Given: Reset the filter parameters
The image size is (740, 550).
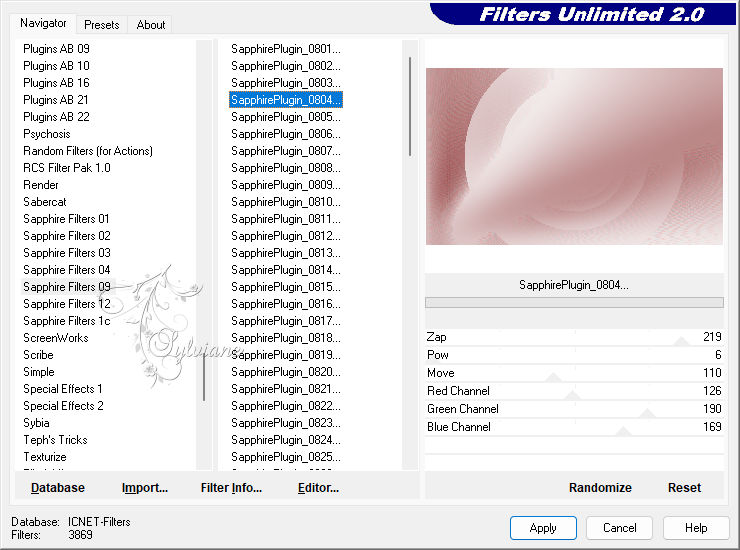Looking at the screenshot, I should point(684,488).
